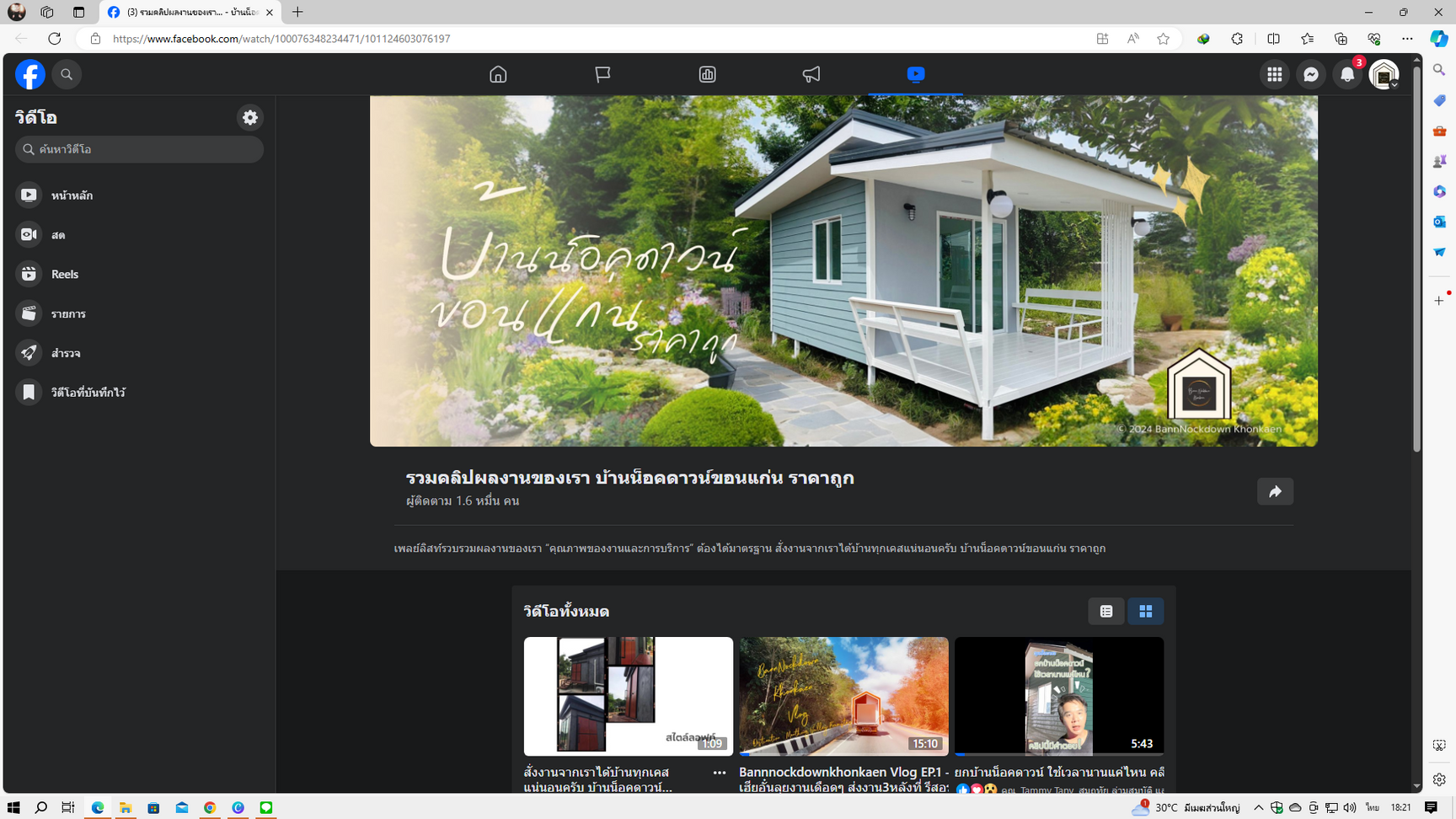The height and width of the screenshot is (819, 1456).
Task: Open account profile dropdown menu
Action: click(1384, 75)
